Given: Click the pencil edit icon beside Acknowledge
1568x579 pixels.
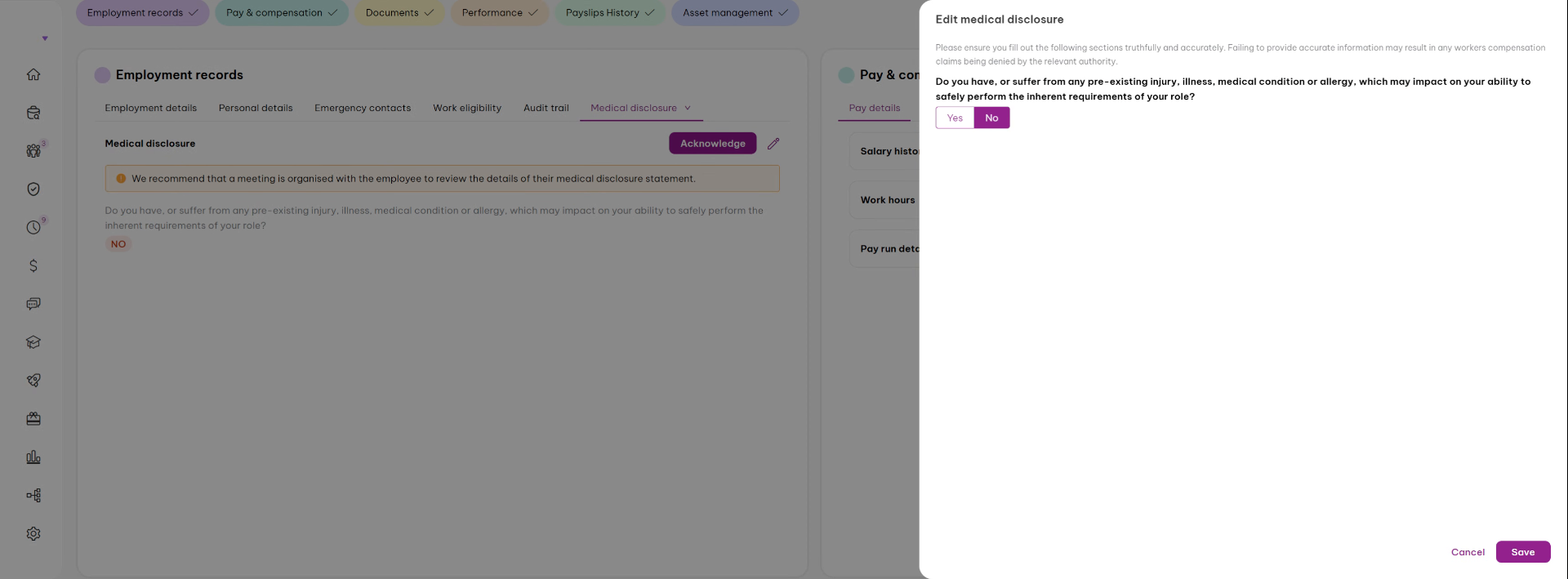Looking at the screenshot, I should click(x=773, y=144).
